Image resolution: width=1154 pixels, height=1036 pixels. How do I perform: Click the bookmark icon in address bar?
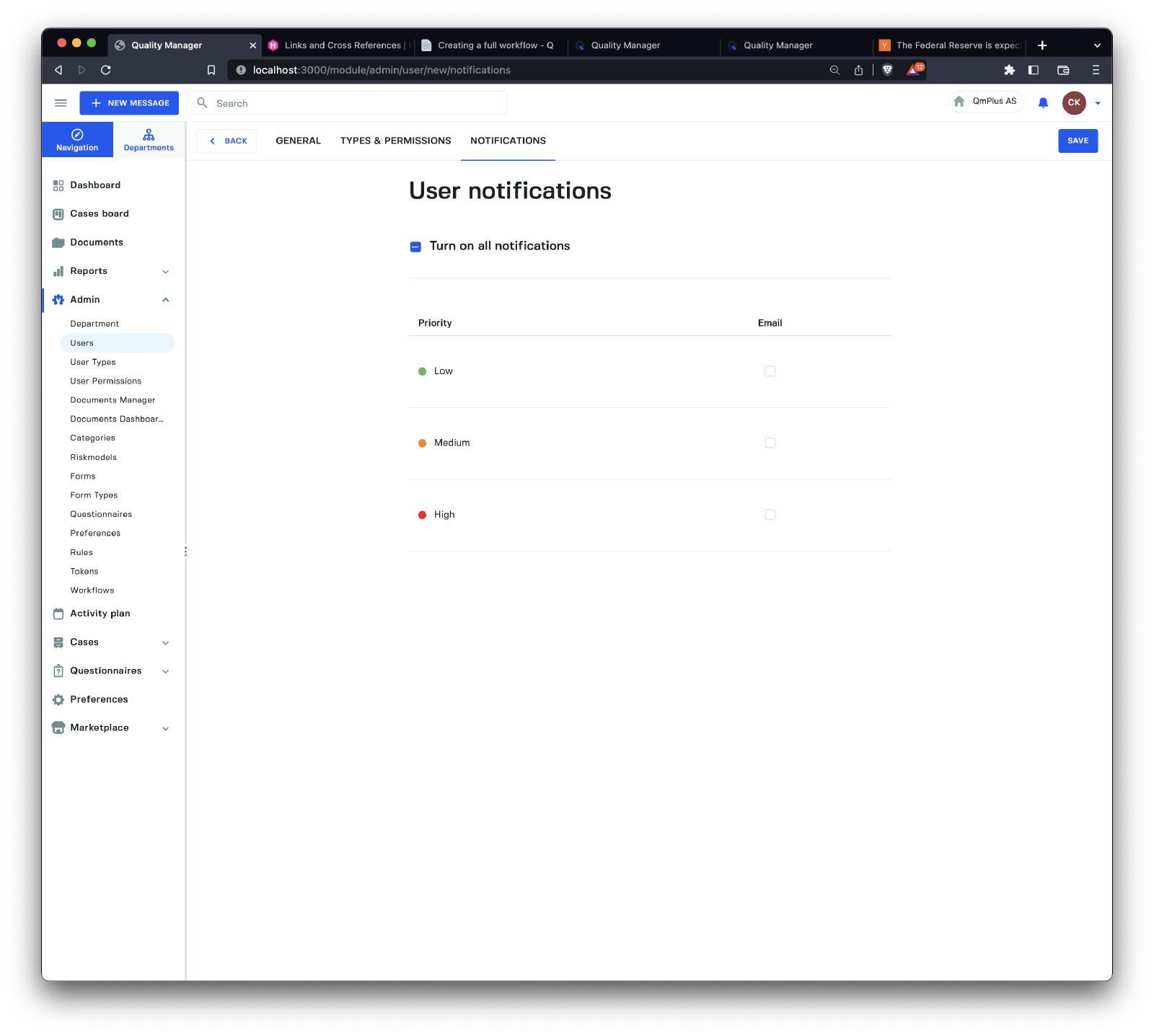[x=211, y=70]
